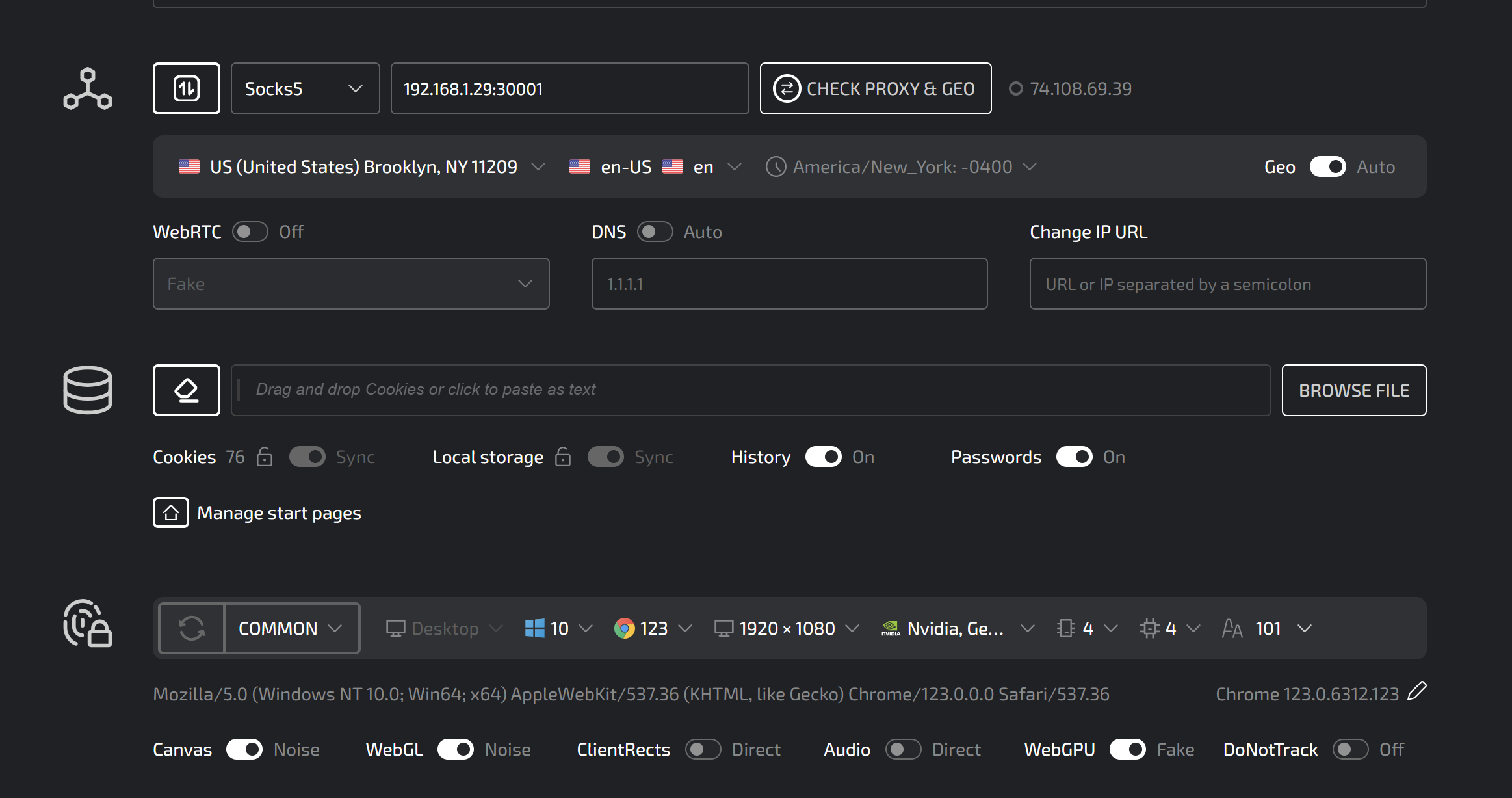Click the network nodes proxy section icon
Viewport: 1512px width, 798px height.
(x=88, y=88)
